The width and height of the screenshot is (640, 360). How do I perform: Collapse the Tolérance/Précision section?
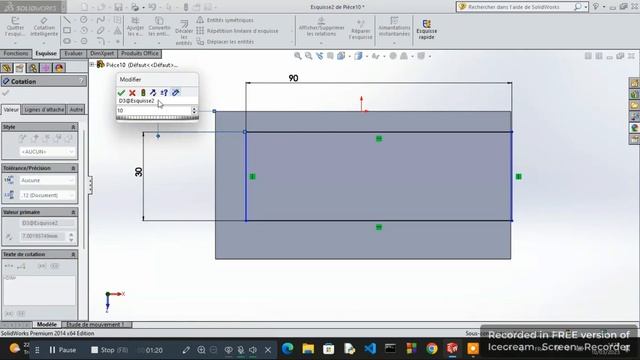tap(73, 168)
